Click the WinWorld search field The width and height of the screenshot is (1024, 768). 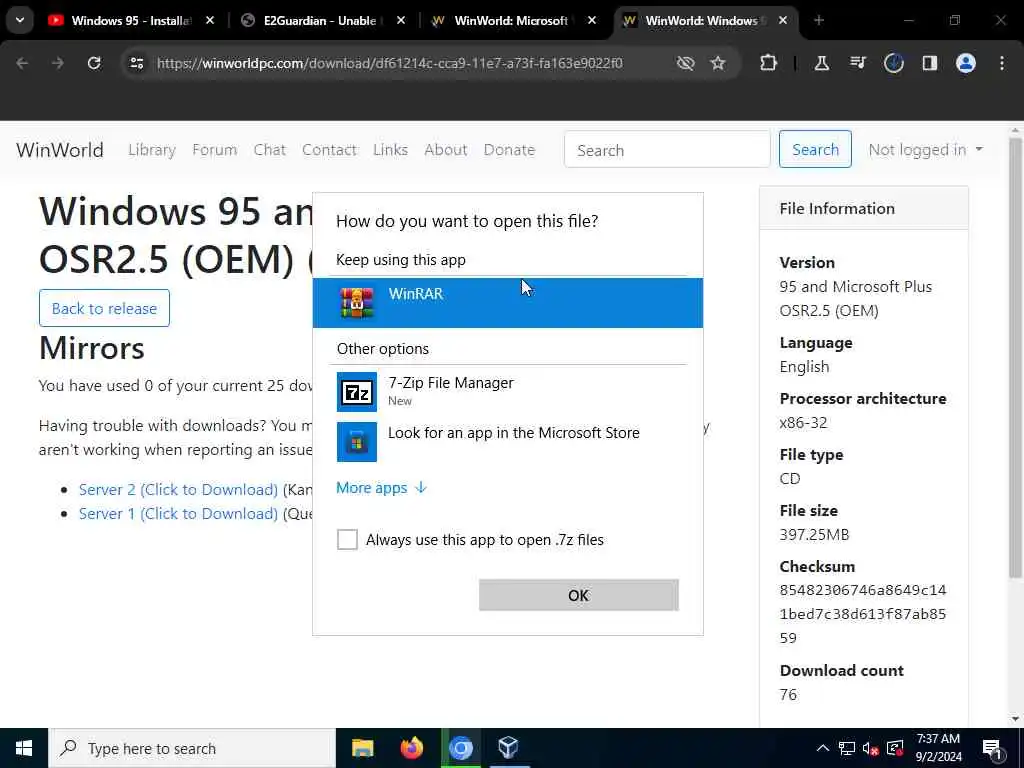coord(667,150)
